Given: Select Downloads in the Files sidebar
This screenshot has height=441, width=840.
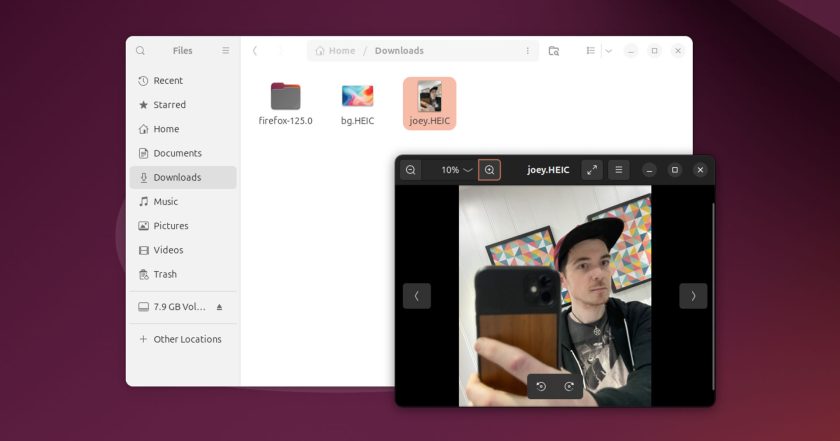Looking at the screenshot, I should coord(183,177).
